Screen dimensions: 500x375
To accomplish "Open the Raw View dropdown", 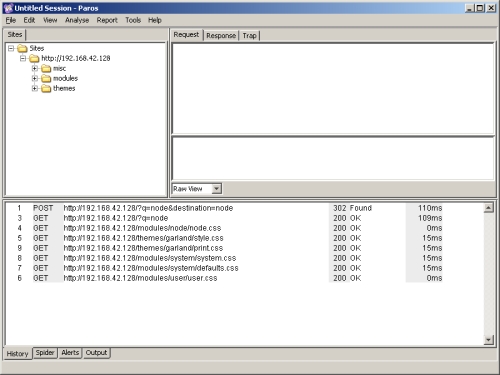I will click(217, 189).
